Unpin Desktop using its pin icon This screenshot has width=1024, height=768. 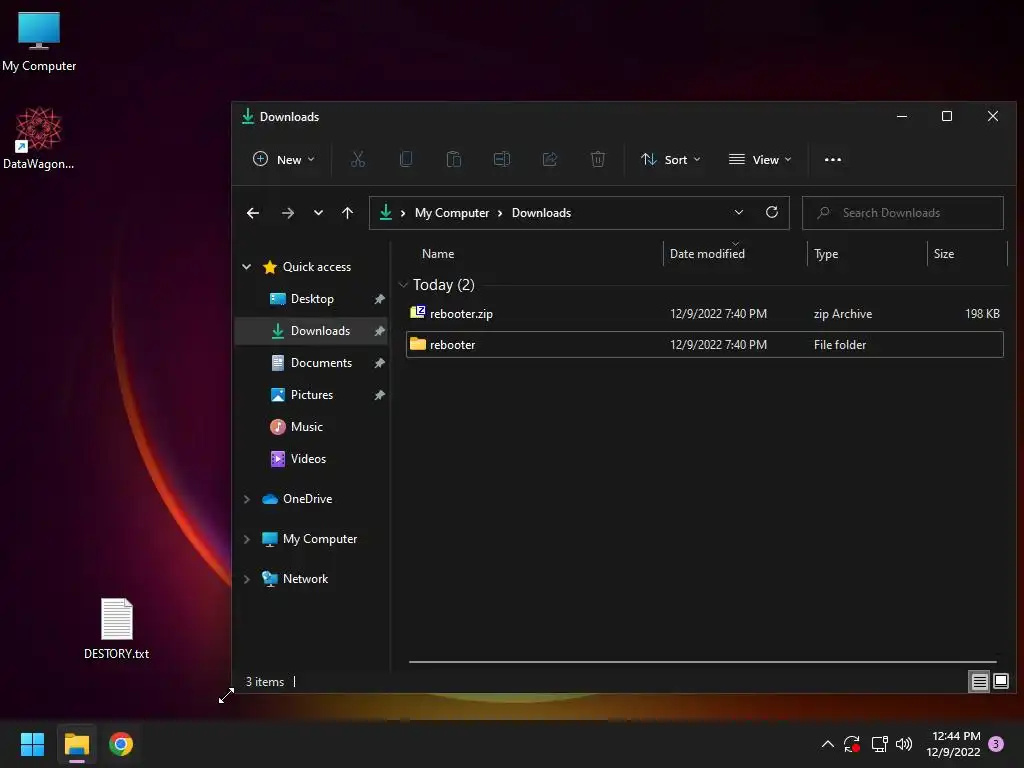click(x=379, y=299)
